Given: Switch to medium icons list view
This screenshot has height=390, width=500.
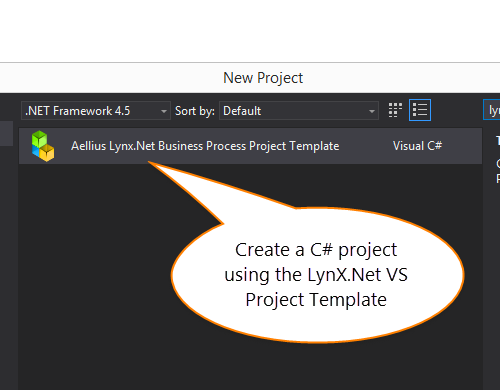Looking at the screenshot, I should 420,110.
